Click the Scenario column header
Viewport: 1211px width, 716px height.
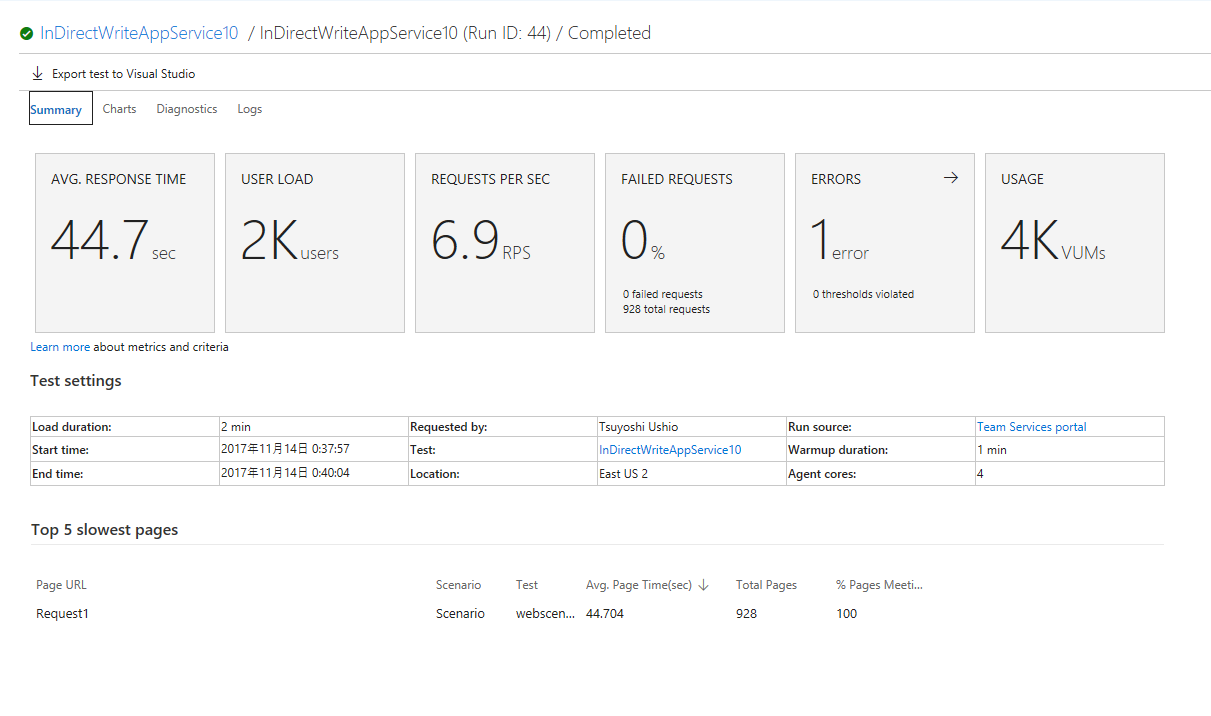pyautogui.click(x=458, y=585)
